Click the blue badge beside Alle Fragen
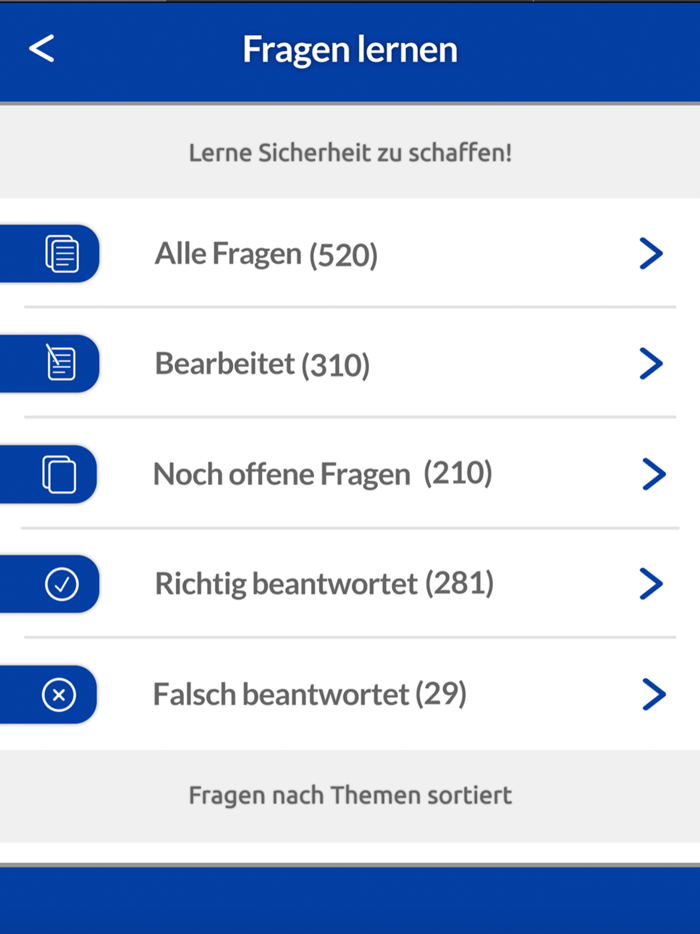The width and height of the screenshot is (700, 934). (50, 253)
